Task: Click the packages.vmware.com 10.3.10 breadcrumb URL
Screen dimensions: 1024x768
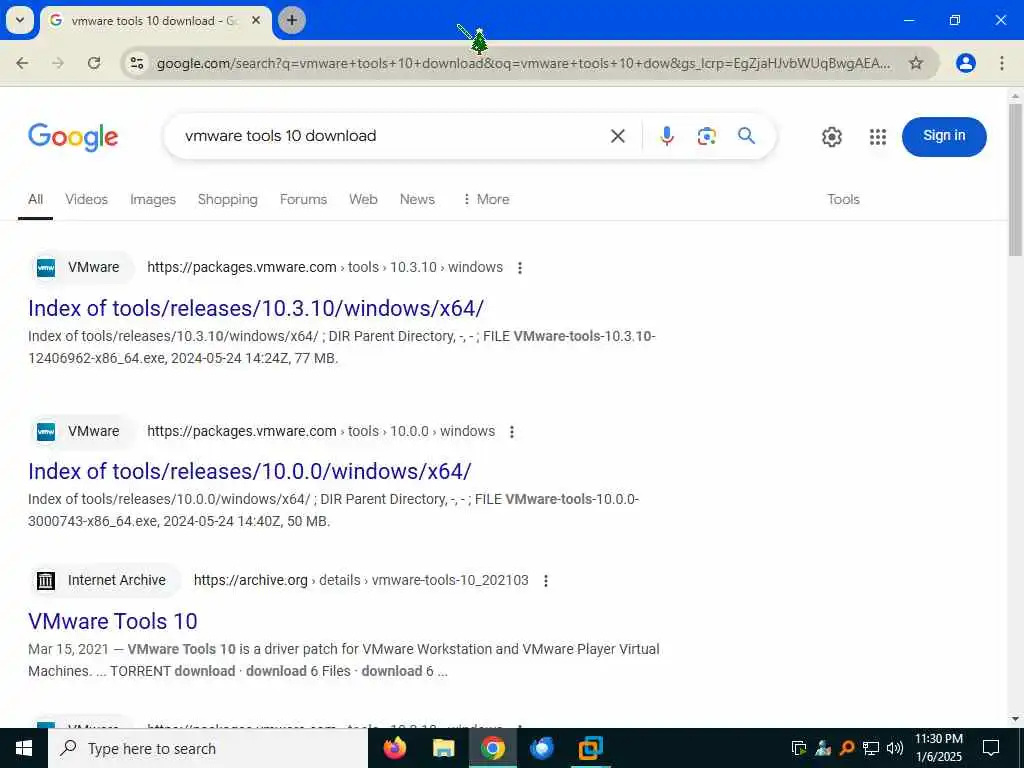Action: [x=325, y=267]
